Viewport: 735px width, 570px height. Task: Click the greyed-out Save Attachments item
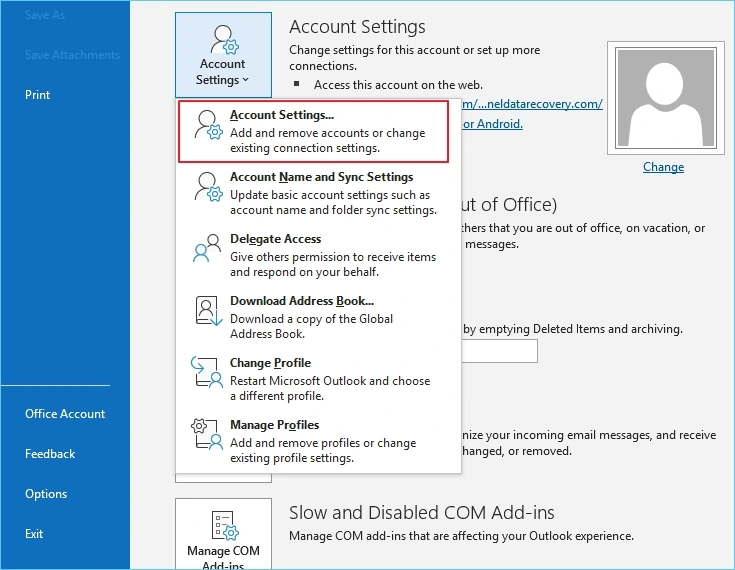[72, 55]
